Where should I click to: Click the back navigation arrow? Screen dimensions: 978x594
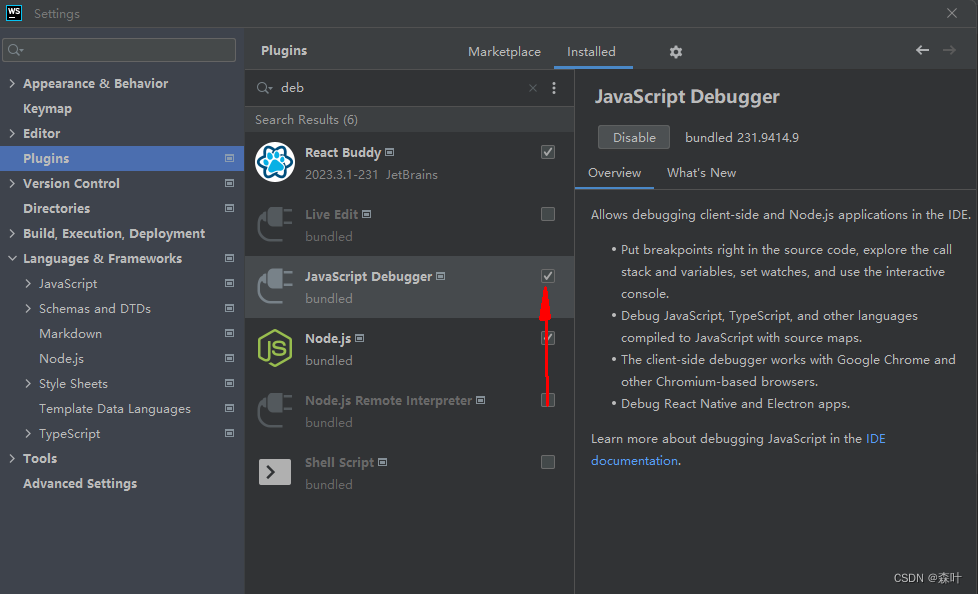(921, 49)
